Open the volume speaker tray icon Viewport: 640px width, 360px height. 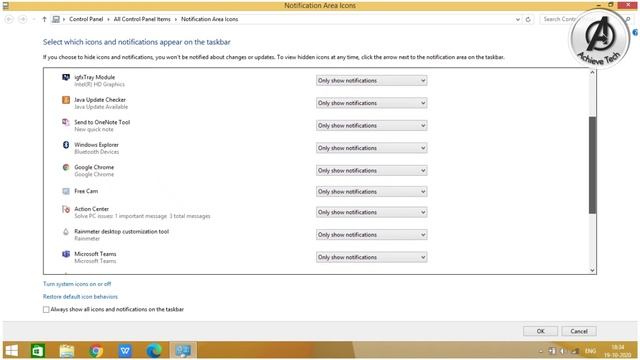click(x=562, y=351)
